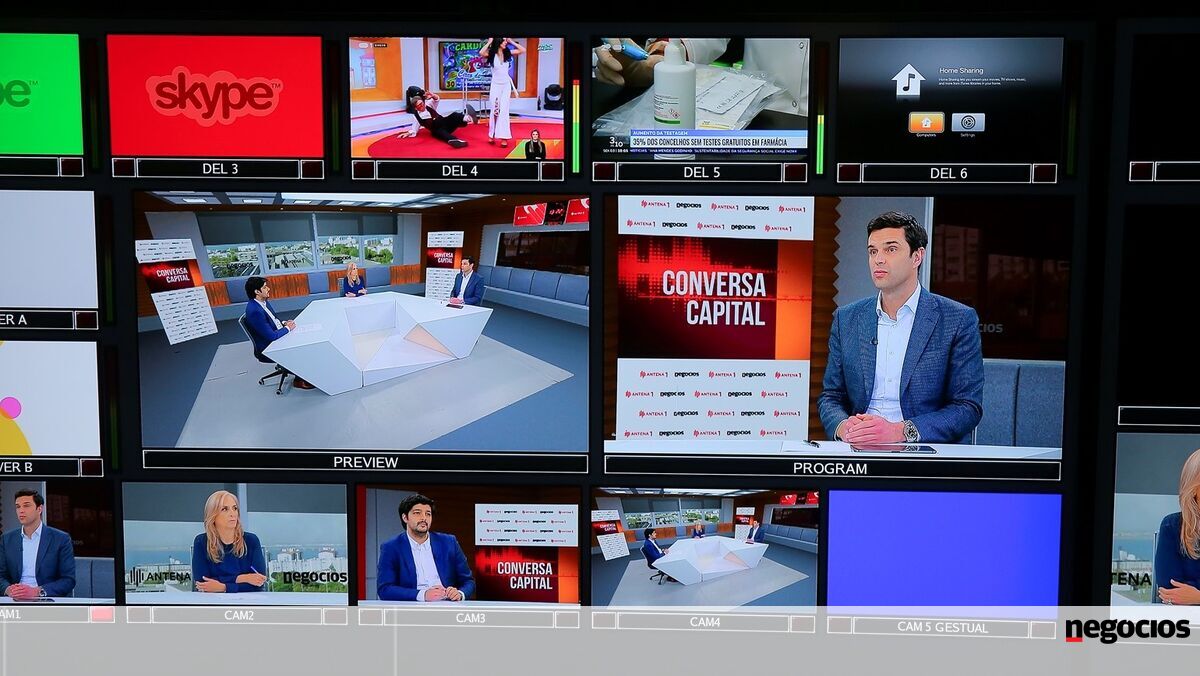This screenshot has width=1200, height=676.
Task: Click the tally square right of DEL 3
Action: (312, 169)
